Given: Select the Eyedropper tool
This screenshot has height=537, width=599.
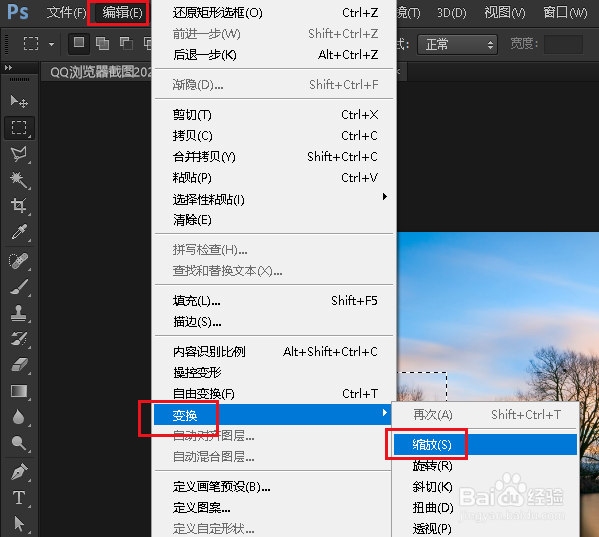Looking at the screenshot, I should (x=19, y=231).
